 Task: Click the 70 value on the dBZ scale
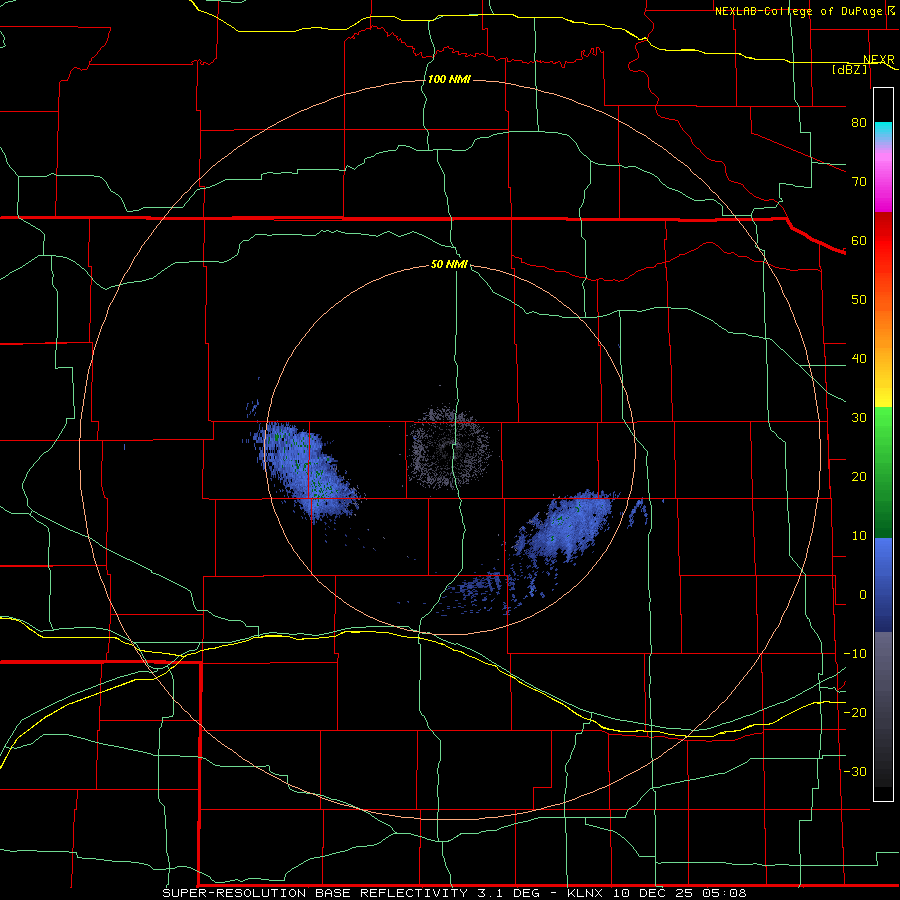click(859, 182)
